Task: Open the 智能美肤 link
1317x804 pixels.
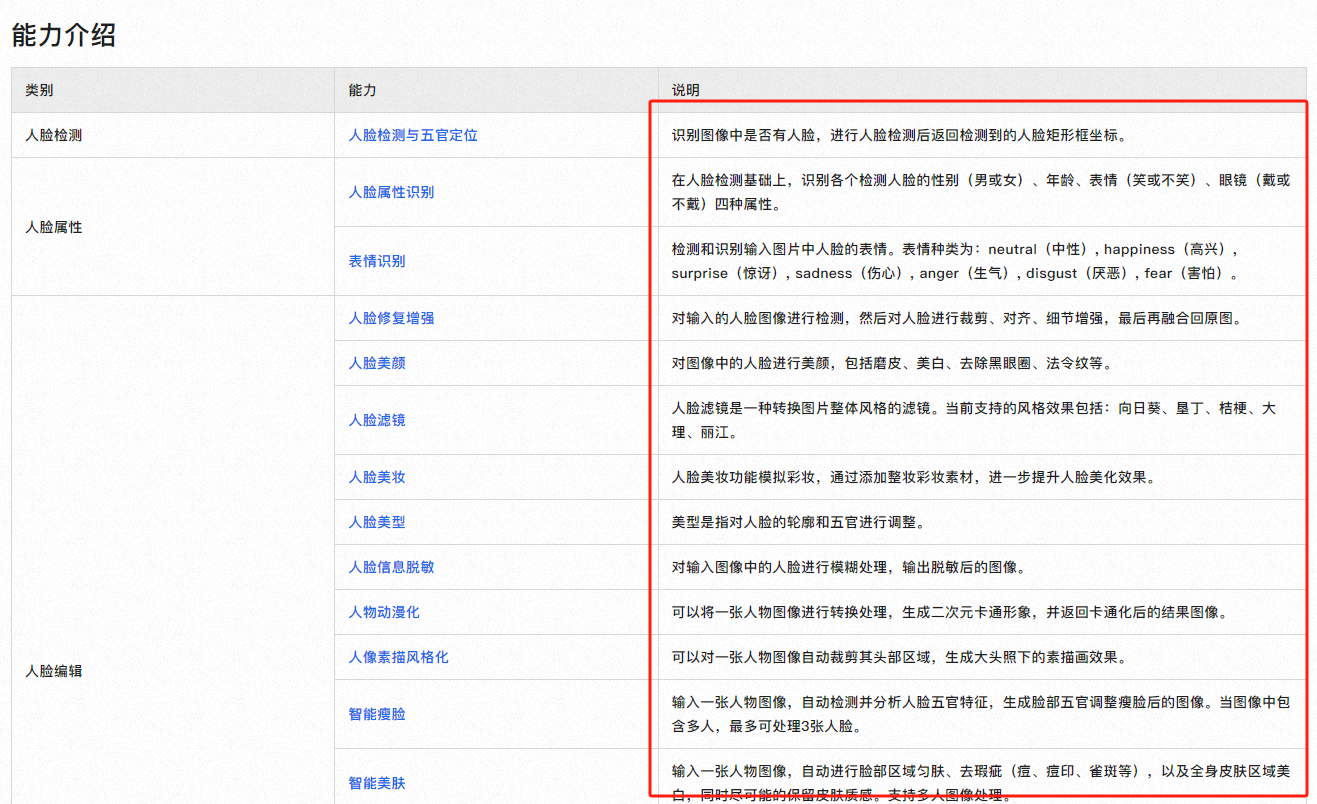Action: tap(377, 783)
